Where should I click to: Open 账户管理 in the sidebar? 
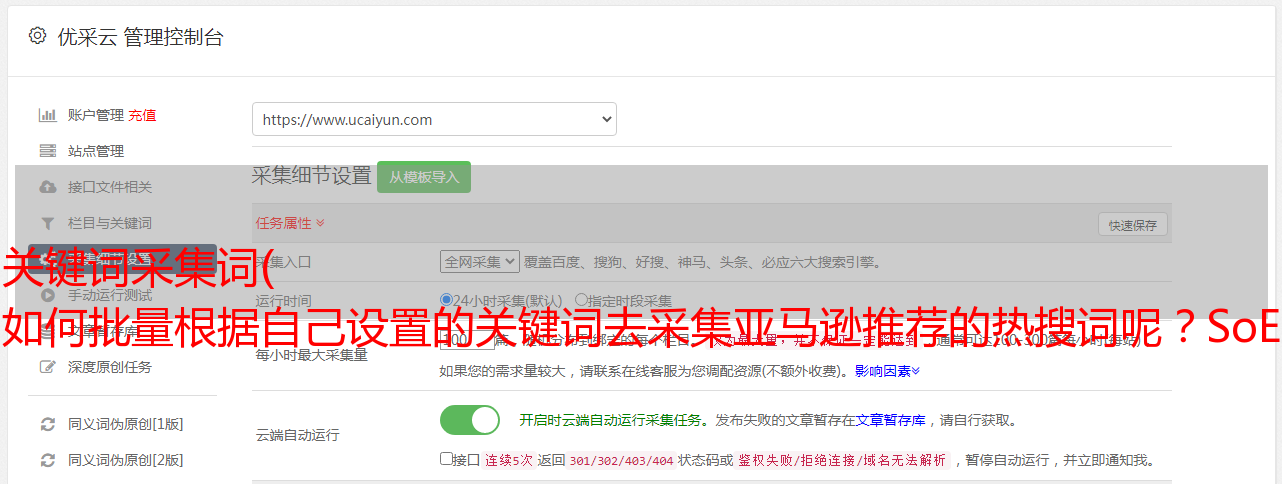pyautogui.click(x=96, y=115)
